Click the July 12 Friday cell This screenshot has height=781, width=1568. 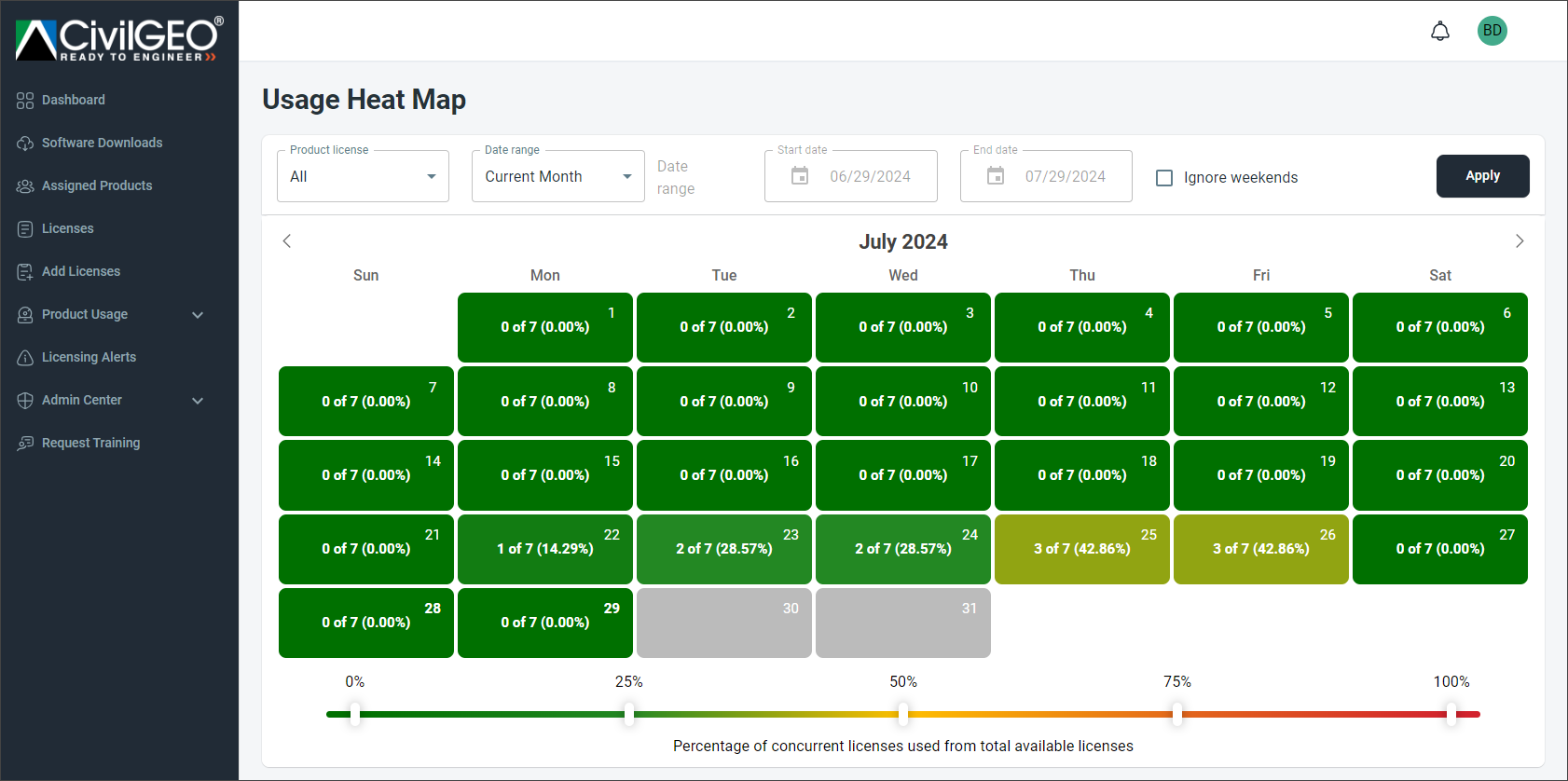1261,401
